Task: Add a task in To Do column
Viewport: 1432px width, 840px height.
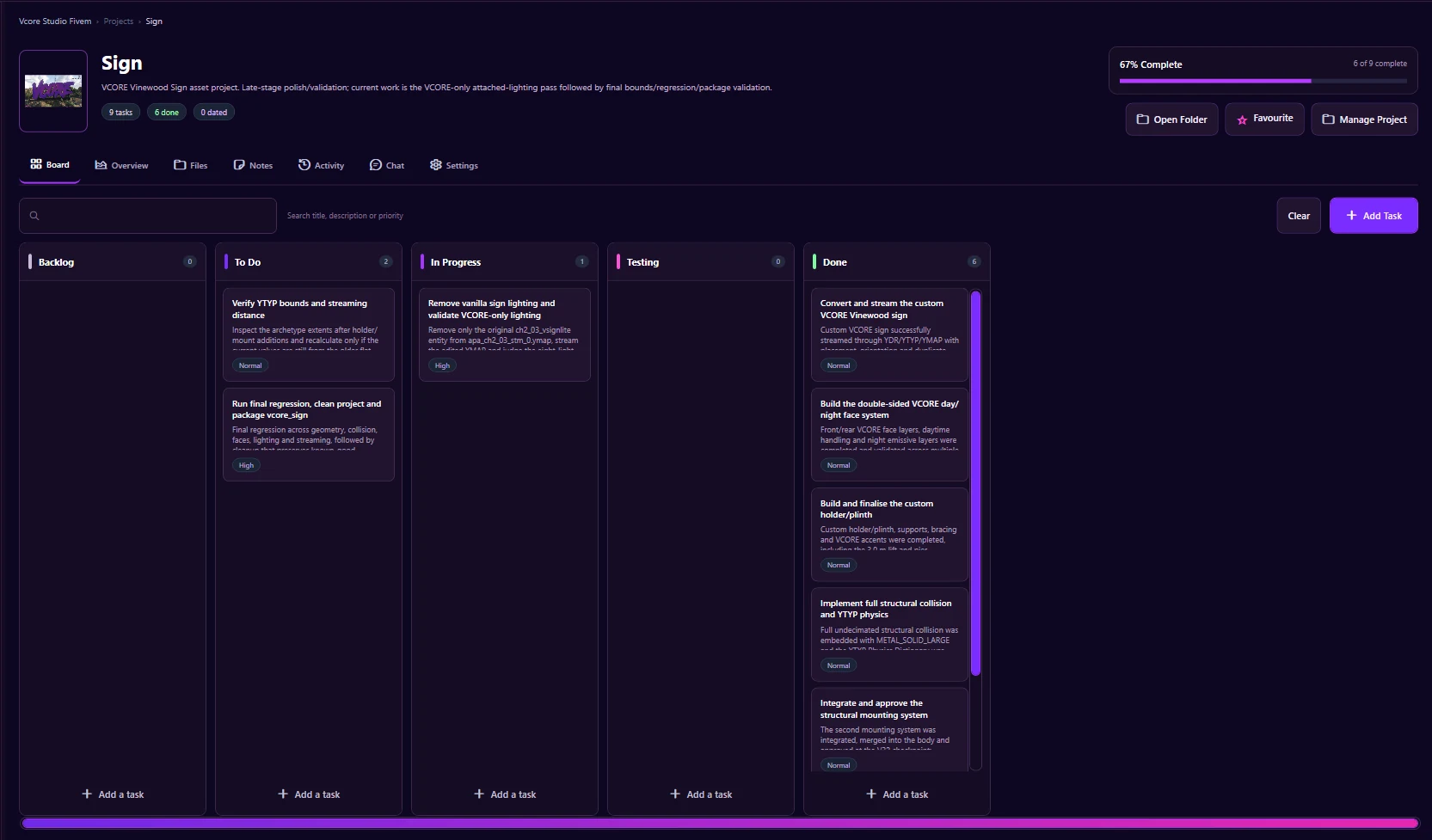Action: (309, 794)
